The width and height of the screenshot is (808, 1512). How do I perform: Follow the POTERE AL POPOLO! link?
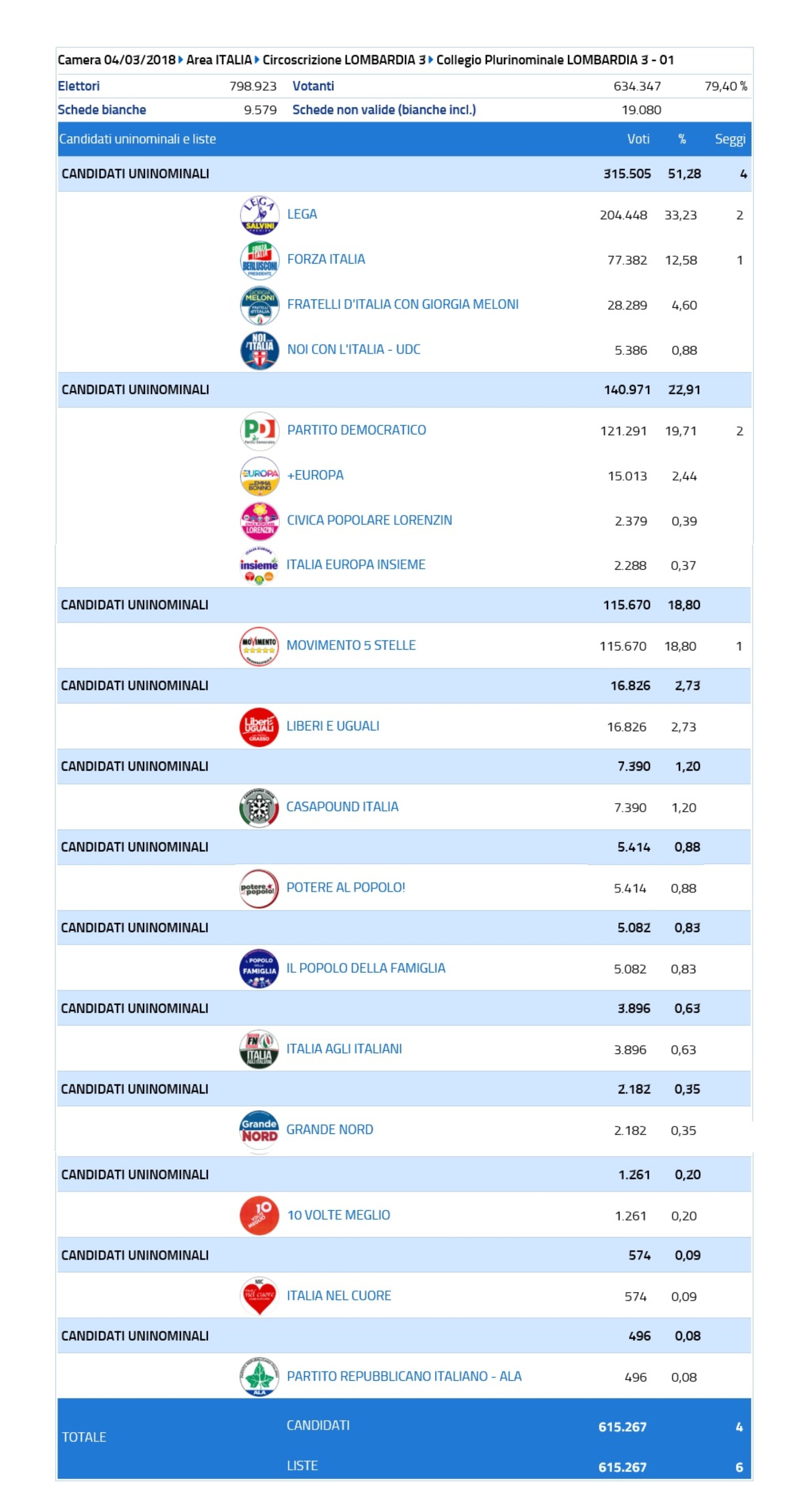pos(345,888)
